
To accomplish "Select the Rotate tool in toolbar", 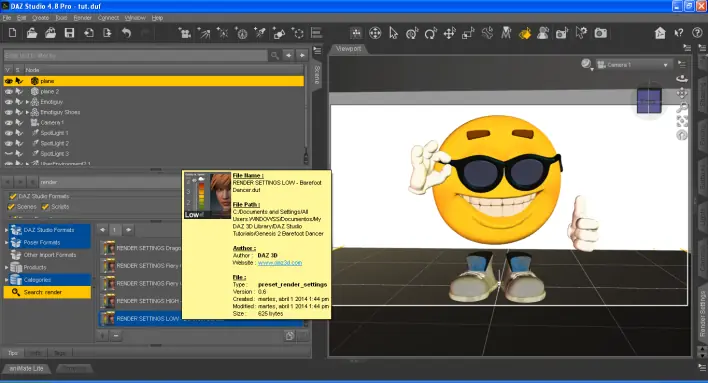I will (x=430, y=33).
